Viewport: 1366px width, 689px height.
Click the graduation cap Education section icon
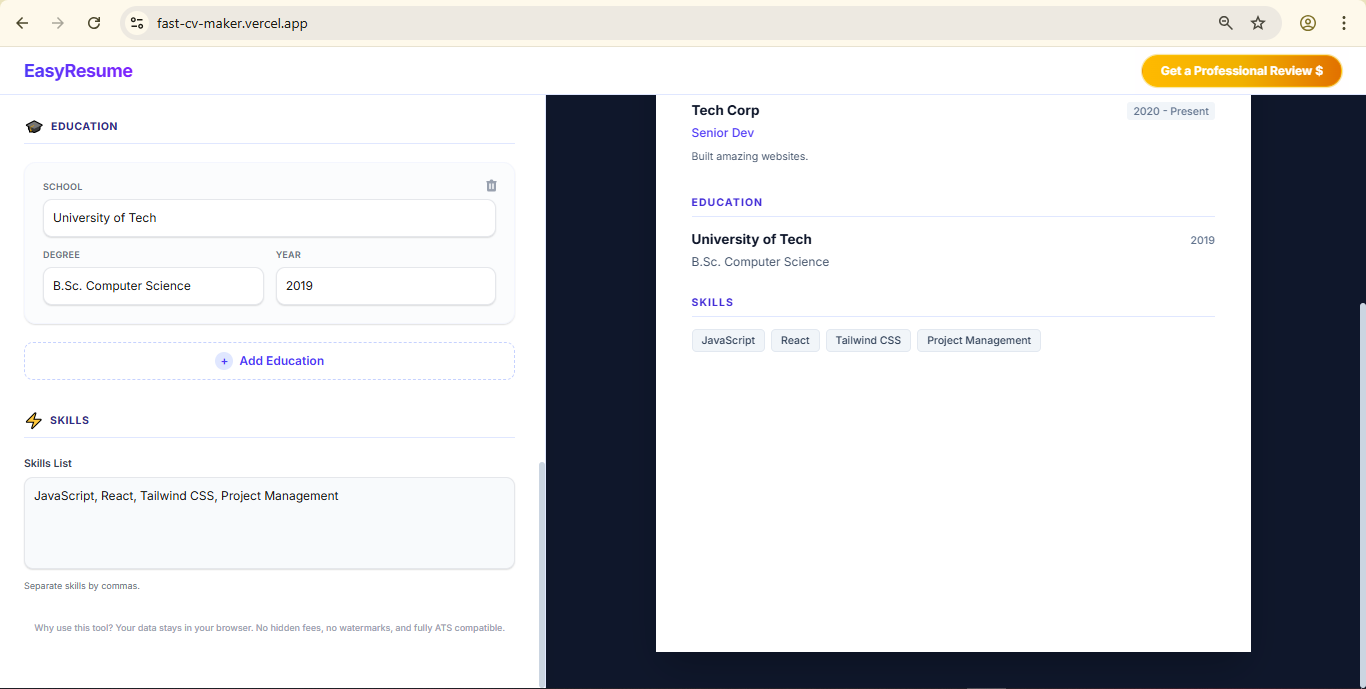coord(33,125)
